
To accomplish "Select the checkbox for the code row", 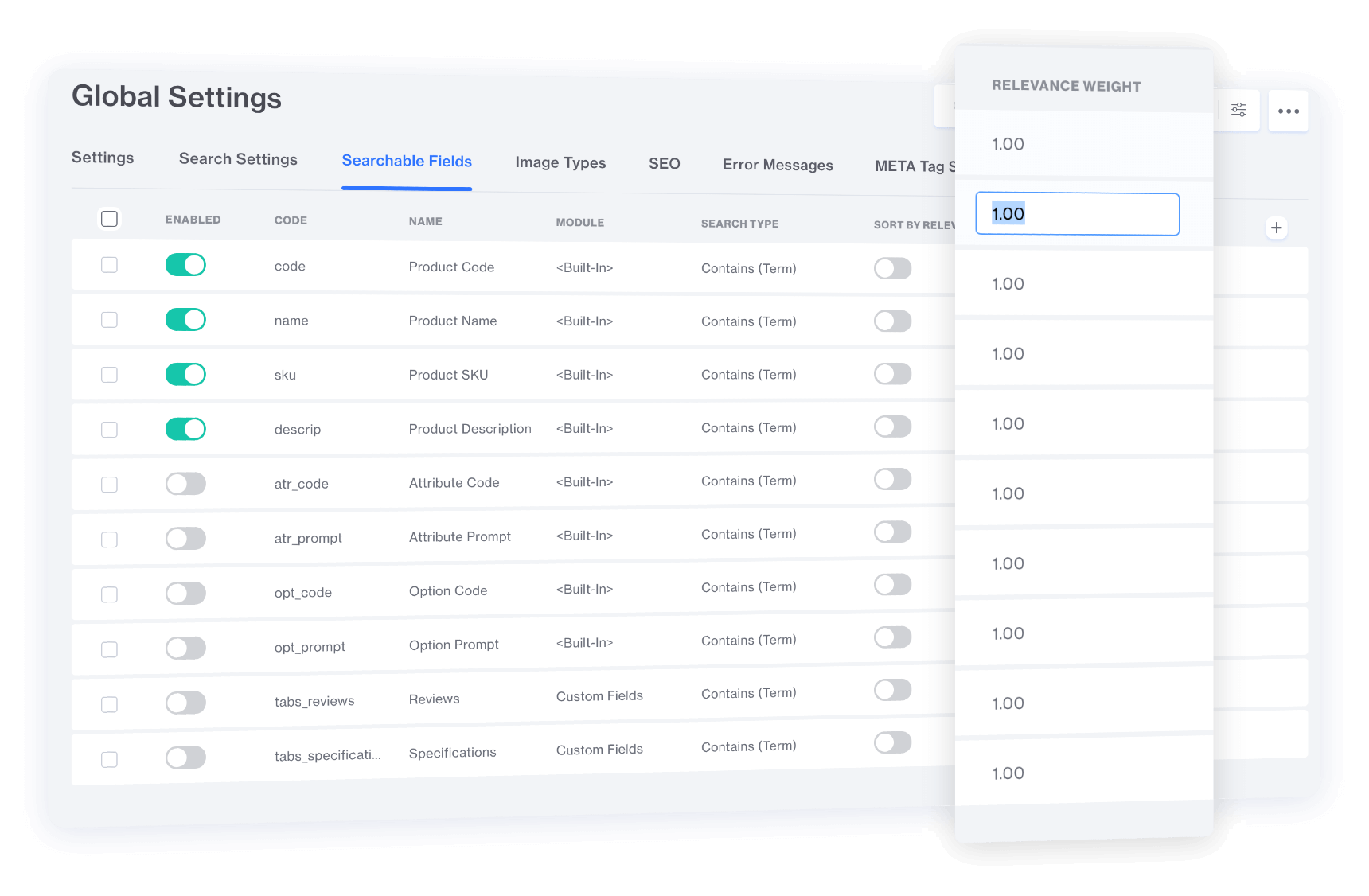I will click(x=110, y=265).
